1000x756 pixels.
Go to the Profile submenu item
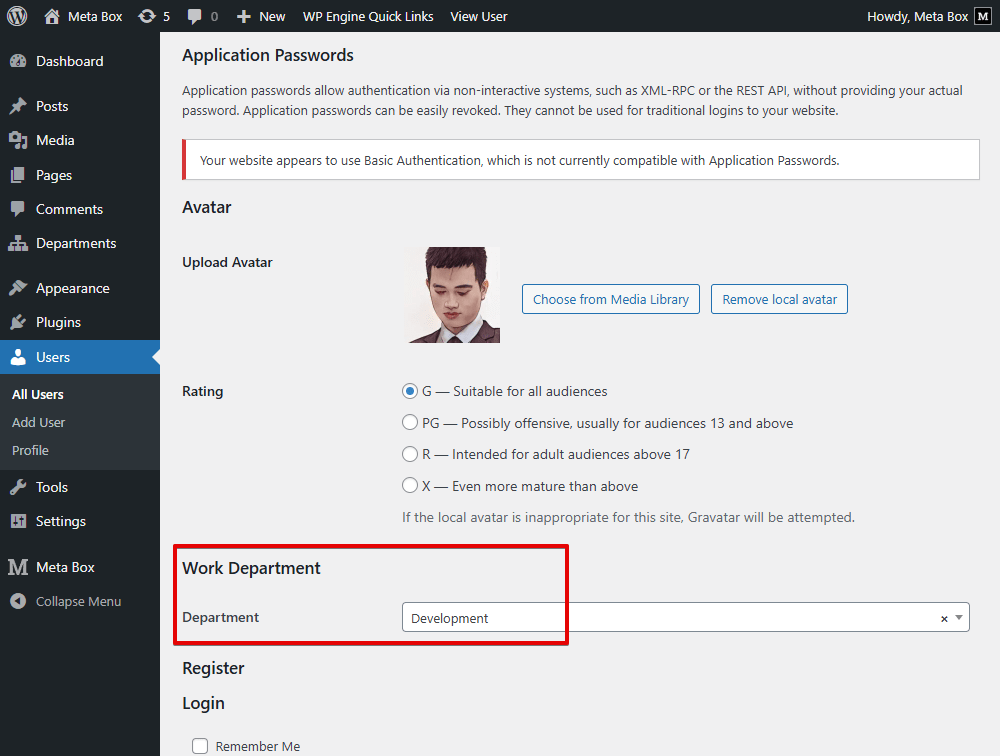30,450
